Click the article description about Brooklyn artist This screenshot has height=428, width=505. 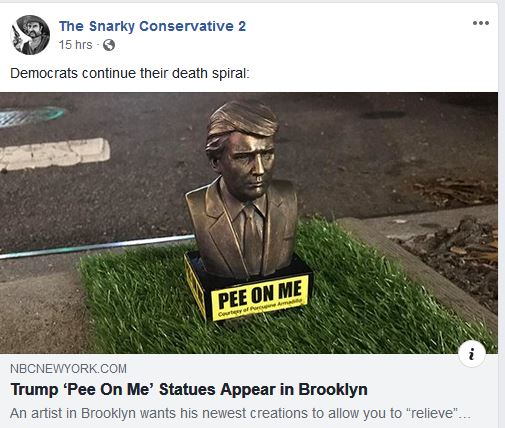point(240,413)
